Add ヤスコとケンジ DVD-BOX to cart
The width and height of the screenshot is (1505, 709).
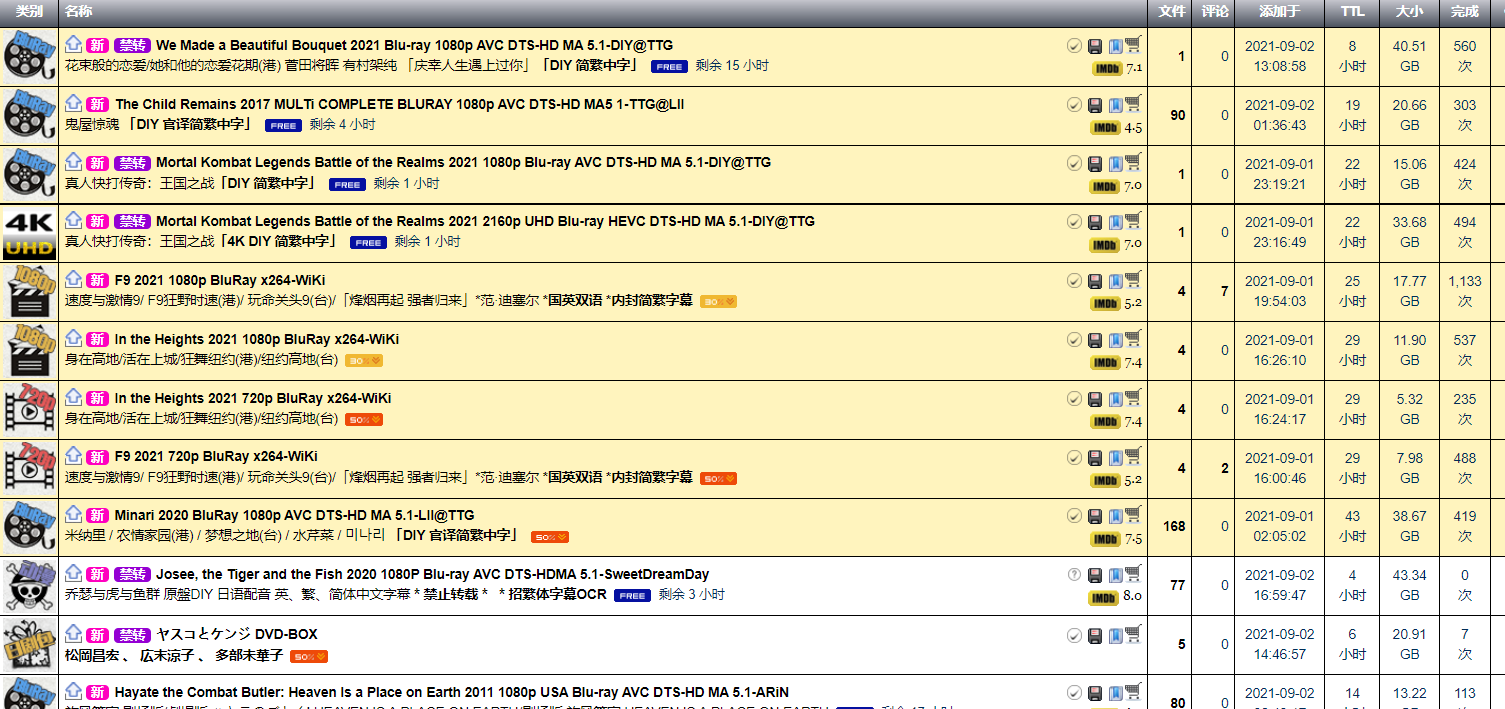(x=1133, y=635)
